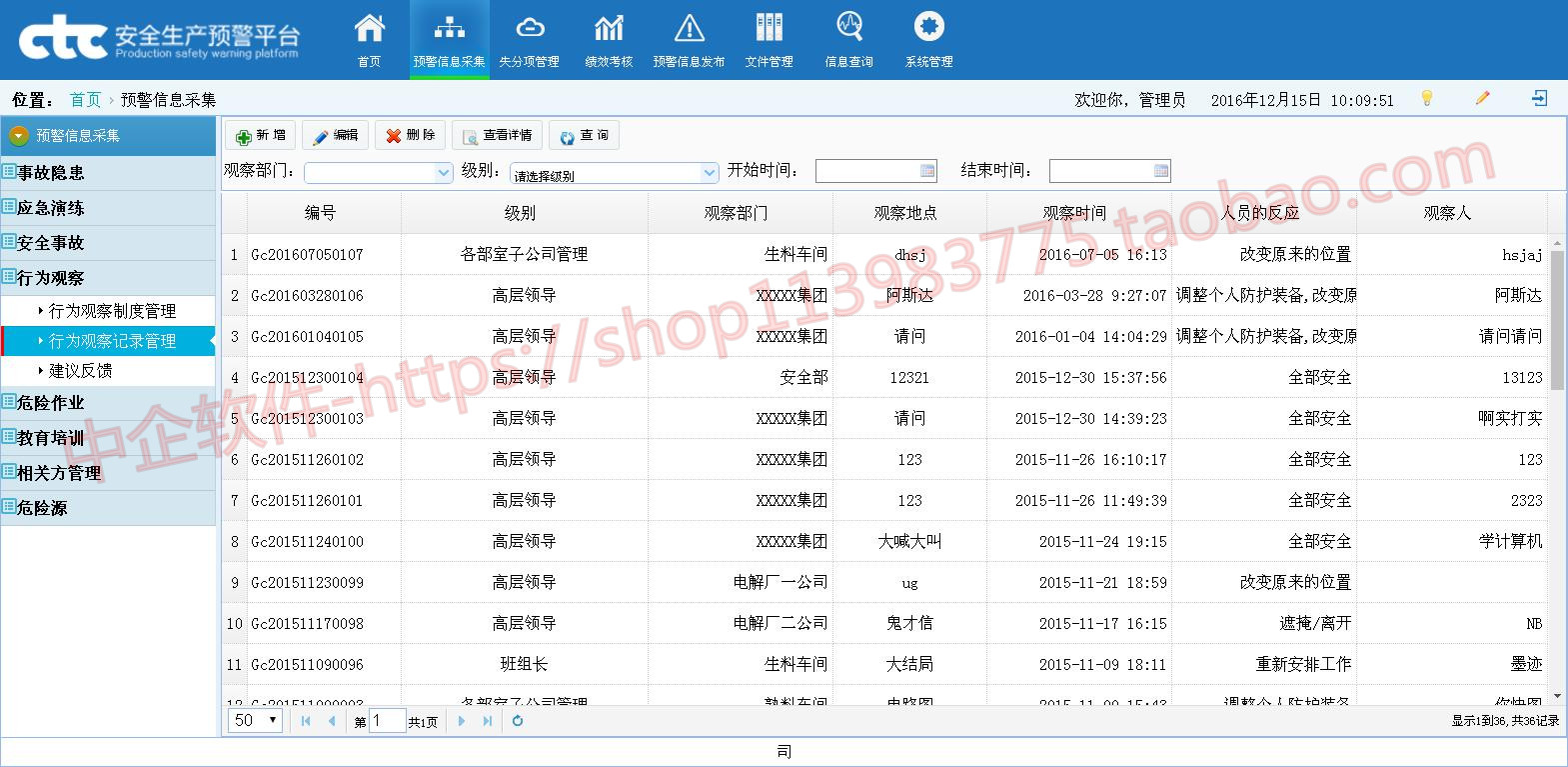Click the 编辑 edit button
Image resolution: width=1568 pixels, height=767 pixels.
(x=335, y=135)
